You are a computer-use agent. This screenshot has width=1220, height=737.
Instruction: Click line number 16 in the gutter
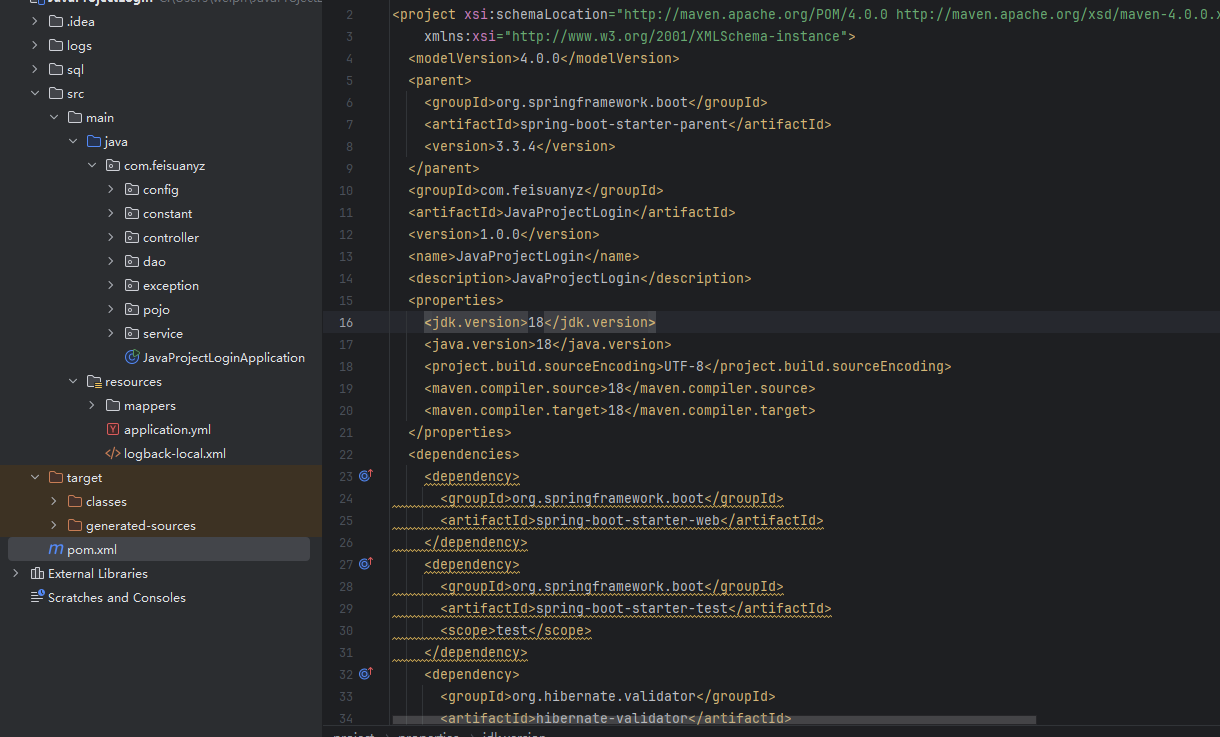[346, 322]
